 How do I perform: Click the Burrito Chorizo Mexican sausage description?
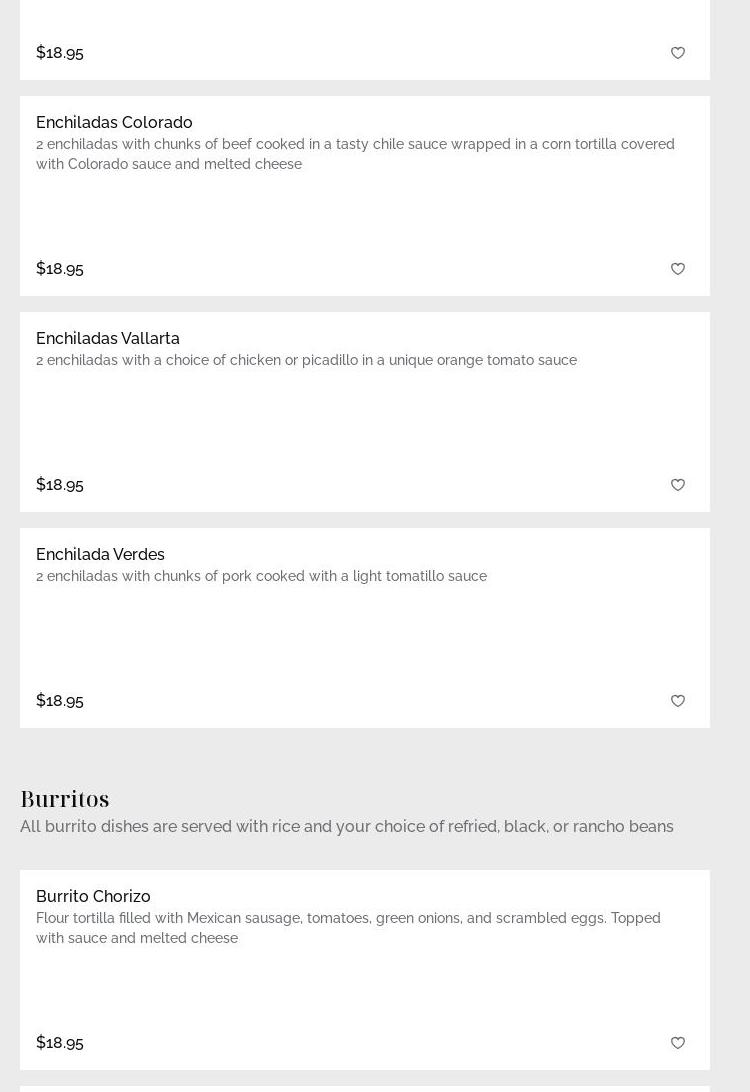(x=348, y=928)
